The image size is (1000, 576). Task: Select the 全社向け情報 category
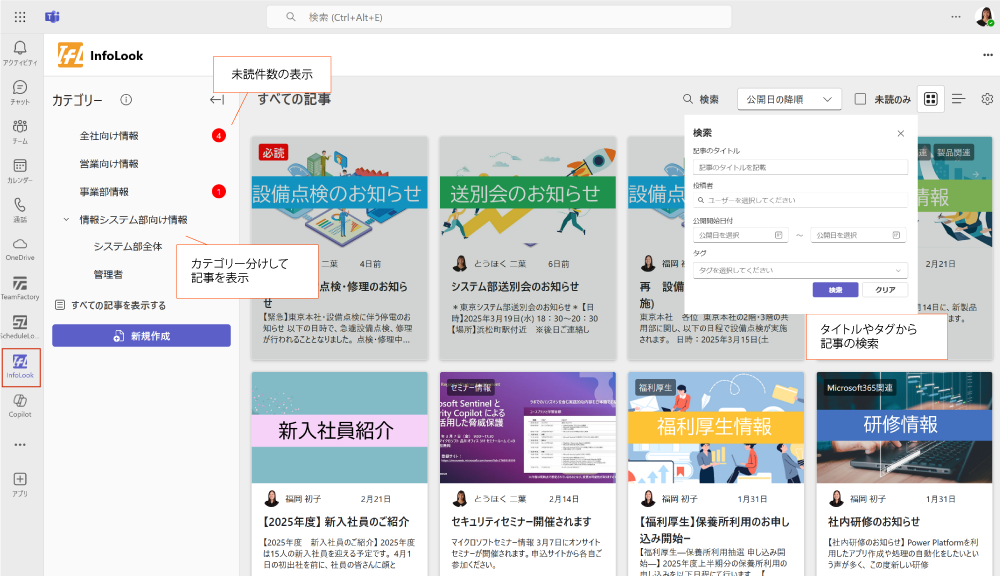(109, 135)
